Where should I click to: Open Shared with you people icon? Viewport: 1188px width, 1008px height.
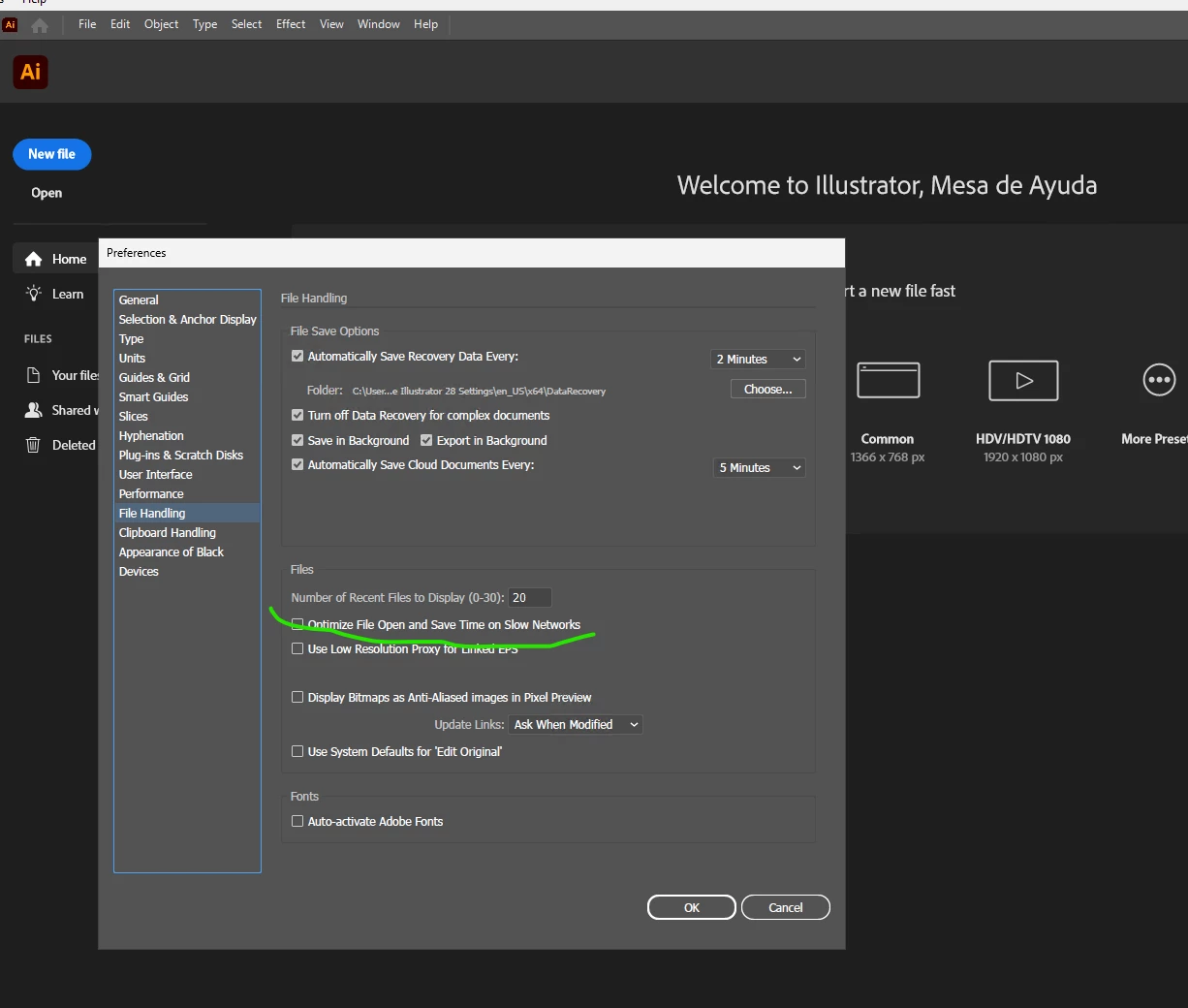33,410
